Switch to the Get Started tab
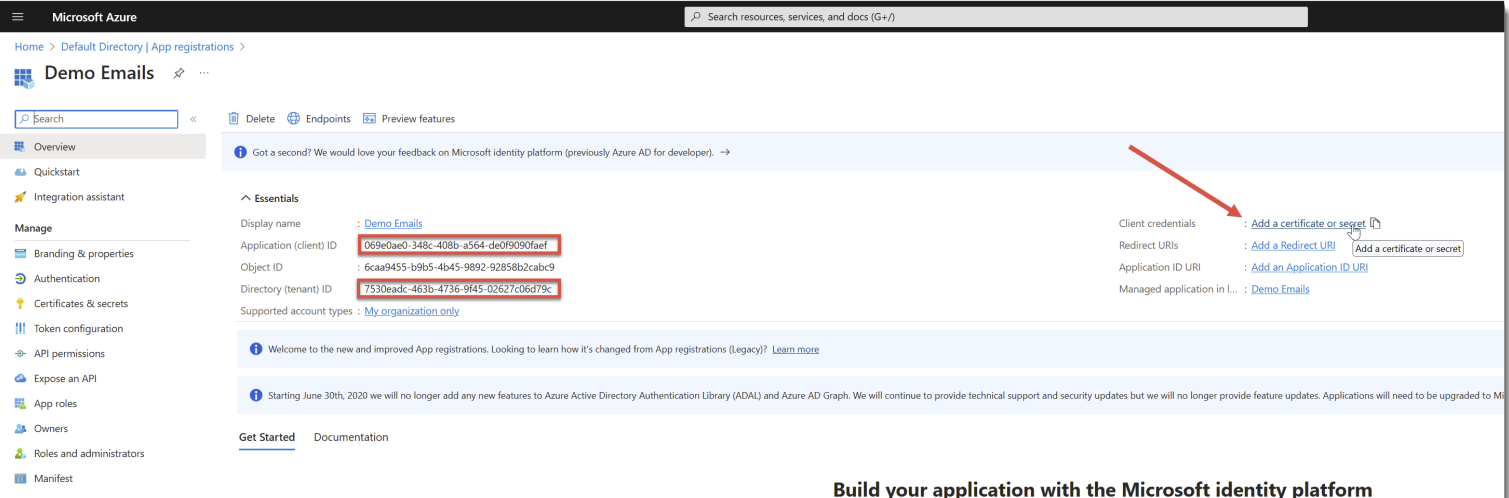The image size is (1509, 498). (x=267, y=437)
